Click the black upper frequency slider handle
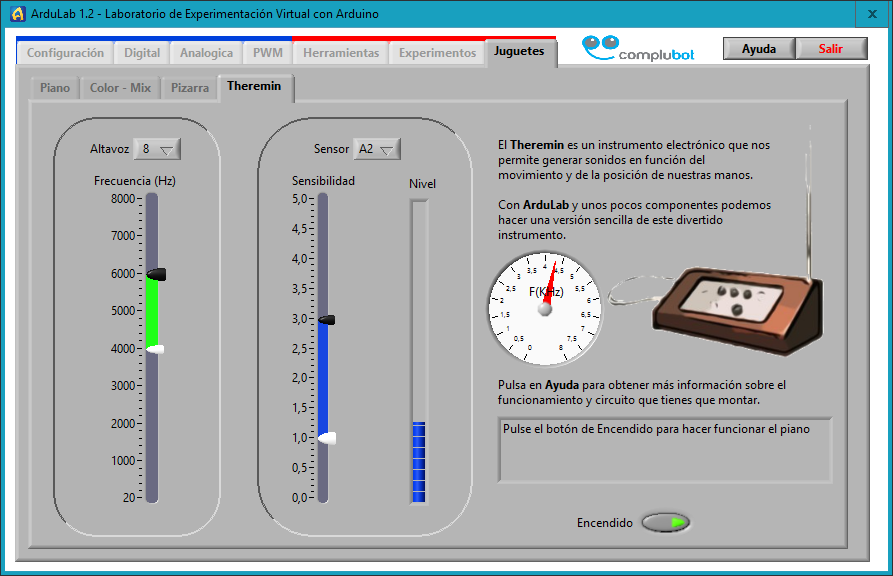Image resolution: width=893 pixels, height=576 pixels. [x=156, y=274]
